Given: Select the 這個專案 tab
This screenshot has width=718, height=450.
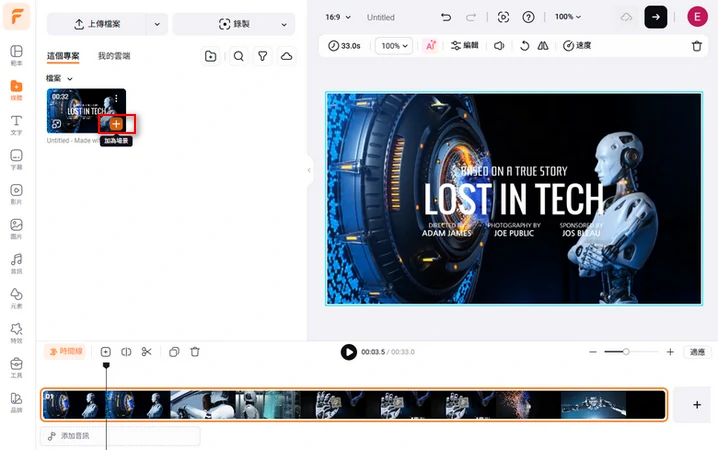Looking at the screenshot, I should click(x=64, y=57).
